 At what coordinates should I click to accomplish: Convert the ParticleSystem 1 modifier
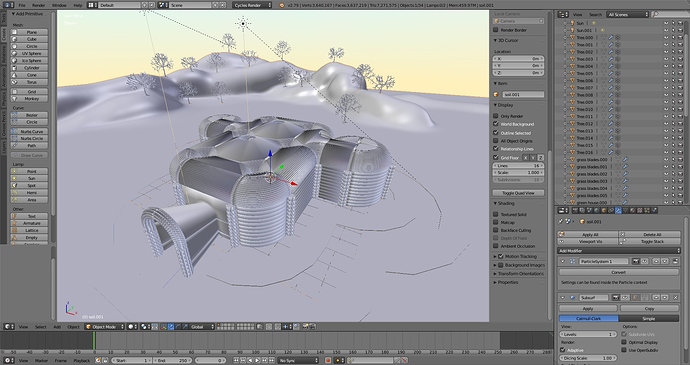pyautogui.click(x=618, y=272)
